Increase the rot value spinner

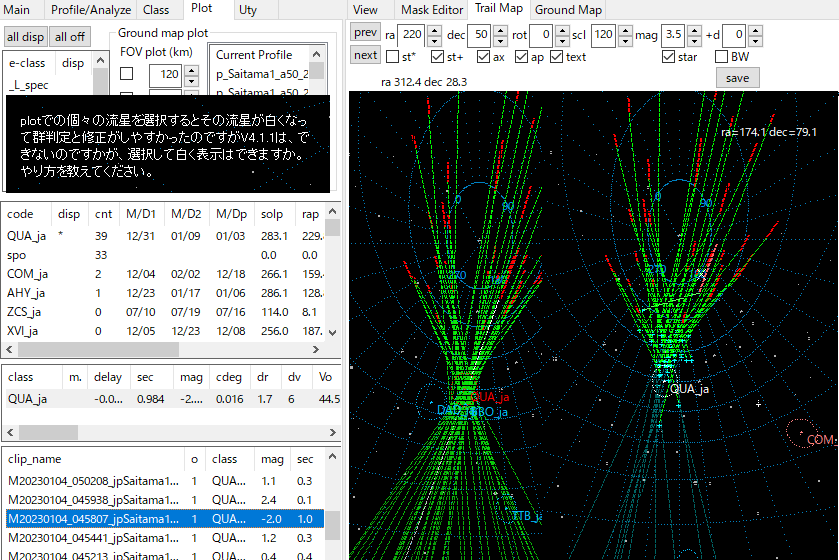(x=562, y=30)
